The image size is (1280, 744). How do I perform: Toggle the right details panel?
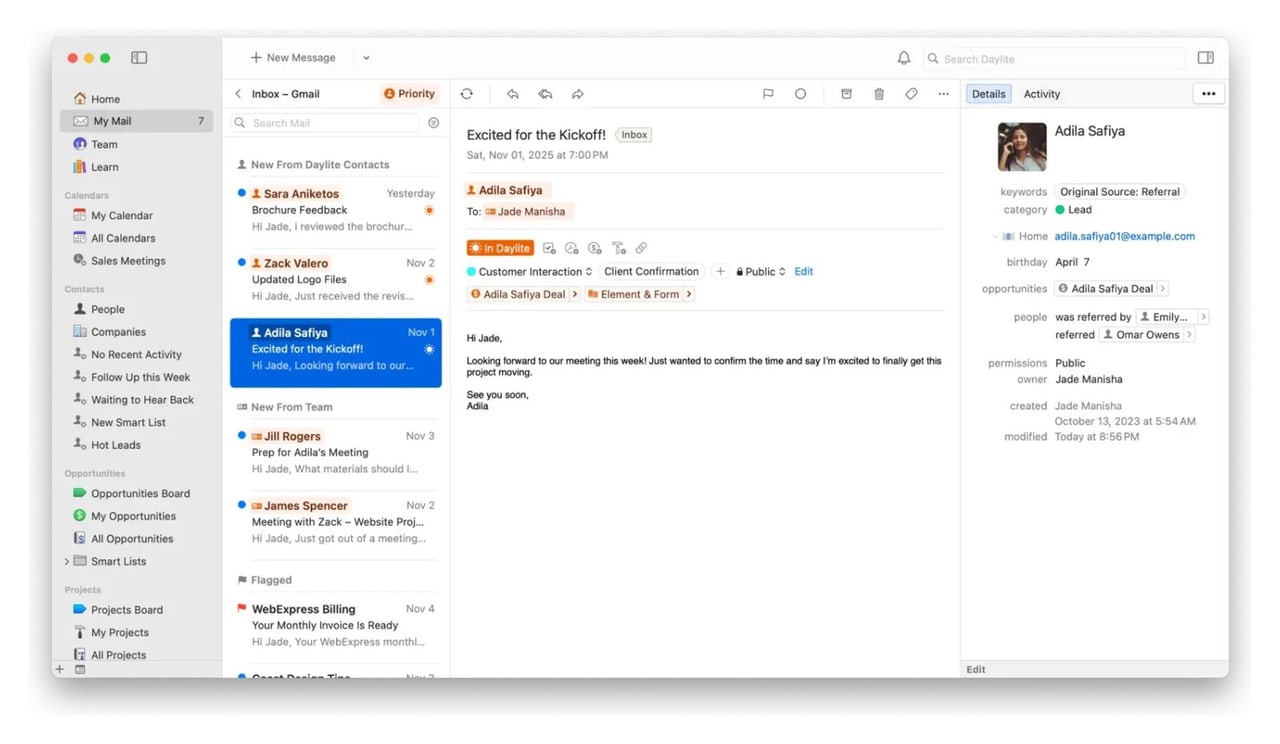click(1206, 58)
